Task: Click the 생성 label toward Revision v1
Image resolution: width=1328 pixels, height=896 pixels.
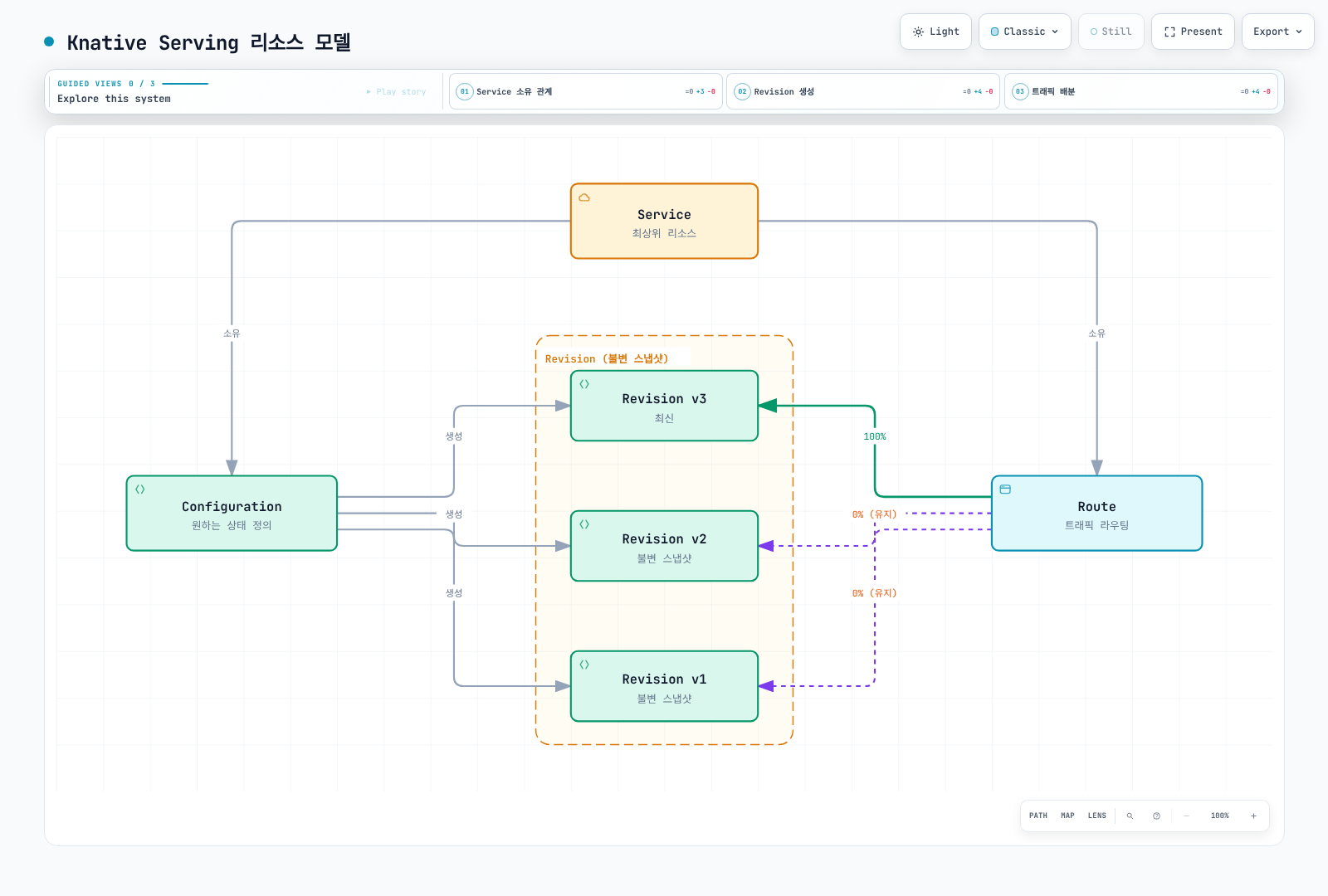Action: click(x=454, y=593)
